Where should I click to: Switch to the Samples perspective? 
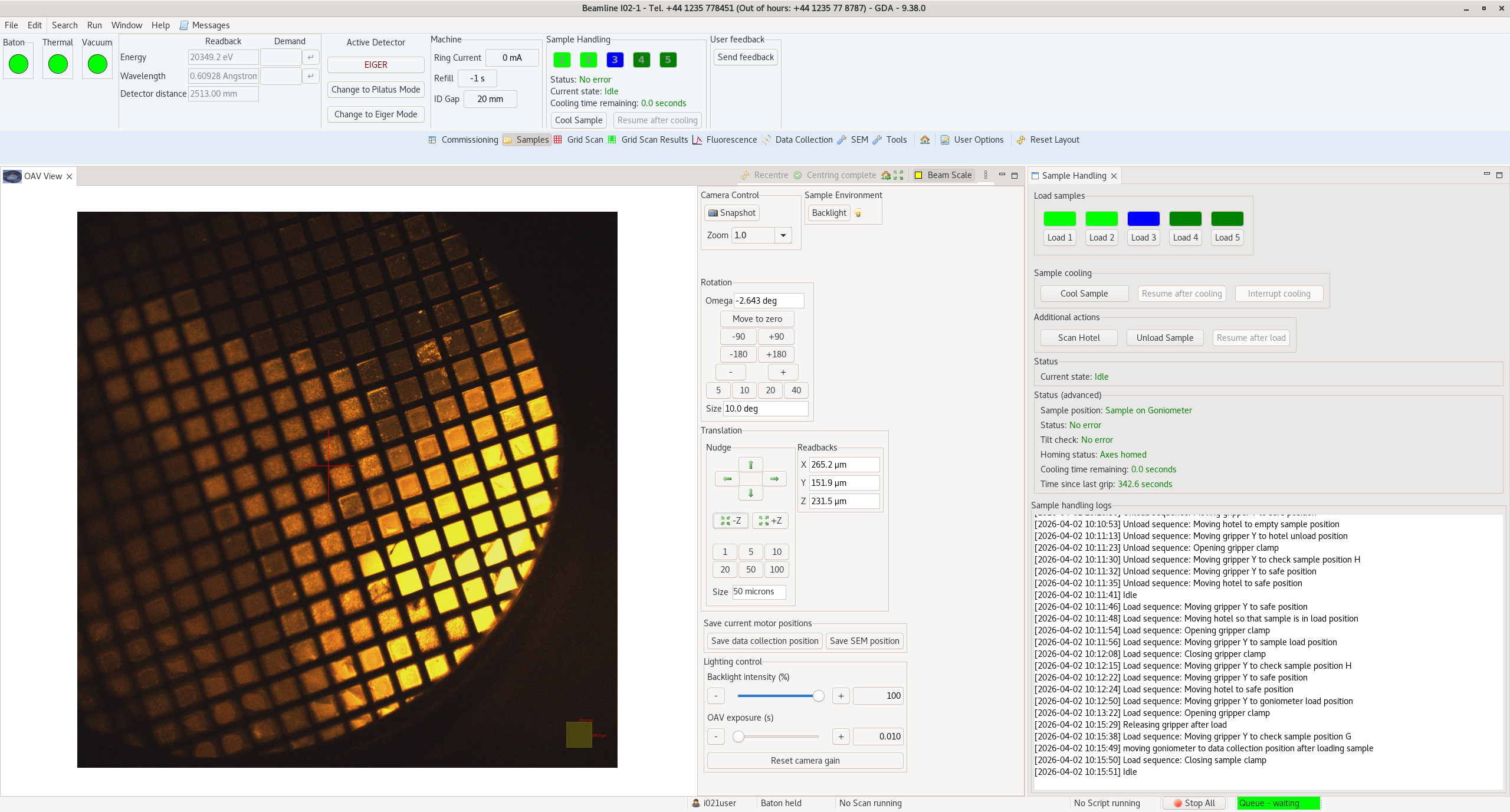click(526, 140)
